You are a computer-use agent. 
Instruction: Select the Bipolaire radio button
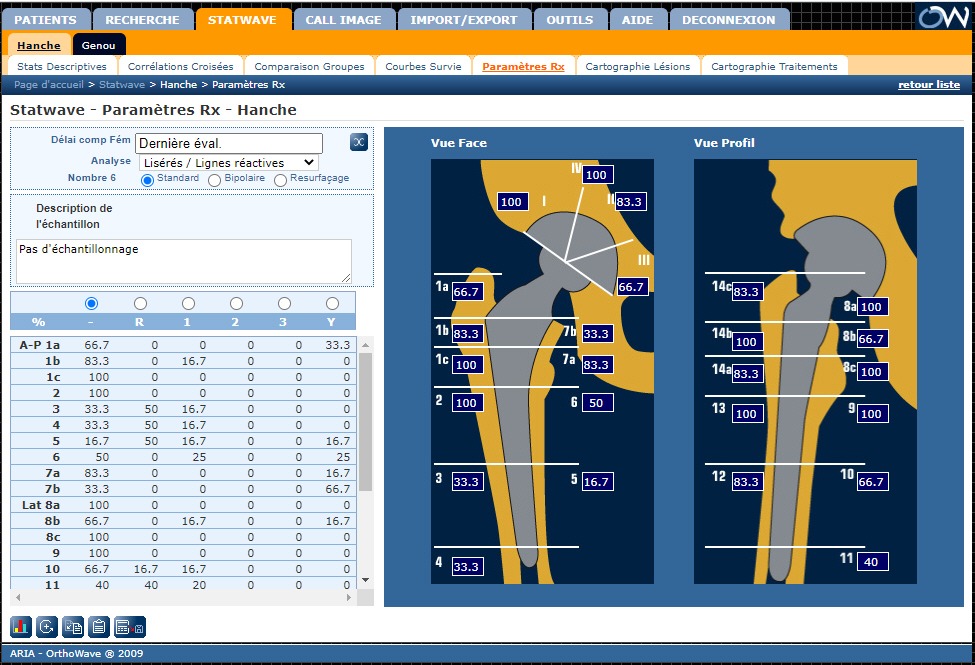tap(215, 180)
